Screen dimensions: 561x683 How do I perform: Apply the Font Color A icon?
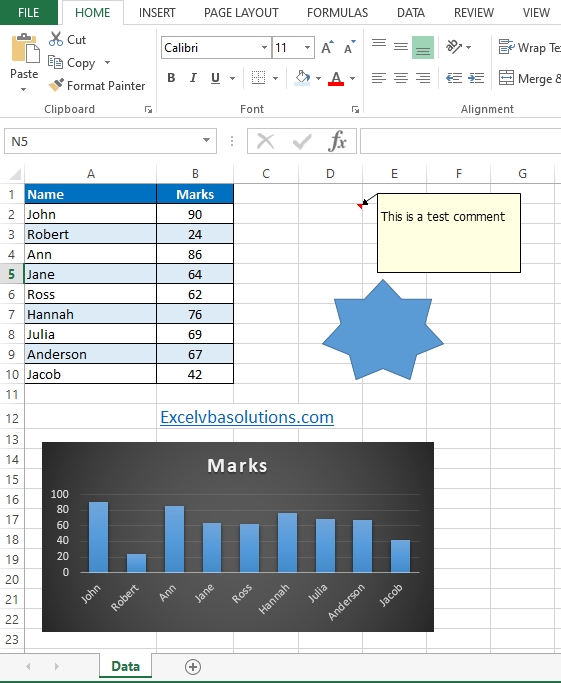(x=336, y=78)
